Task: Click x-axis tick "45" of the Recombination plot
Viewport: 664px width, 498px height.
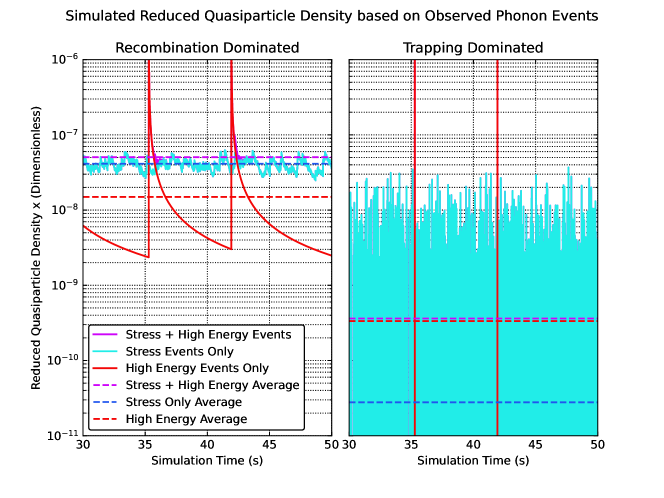Action: (269, 445)
